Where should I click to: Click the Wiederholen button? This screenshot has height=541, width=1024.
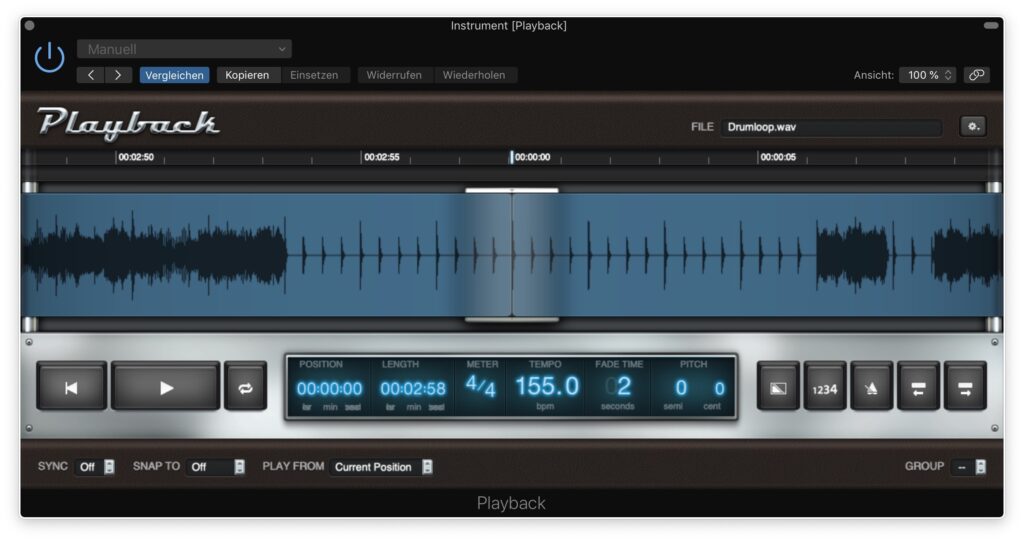click(x=474, y=75)
